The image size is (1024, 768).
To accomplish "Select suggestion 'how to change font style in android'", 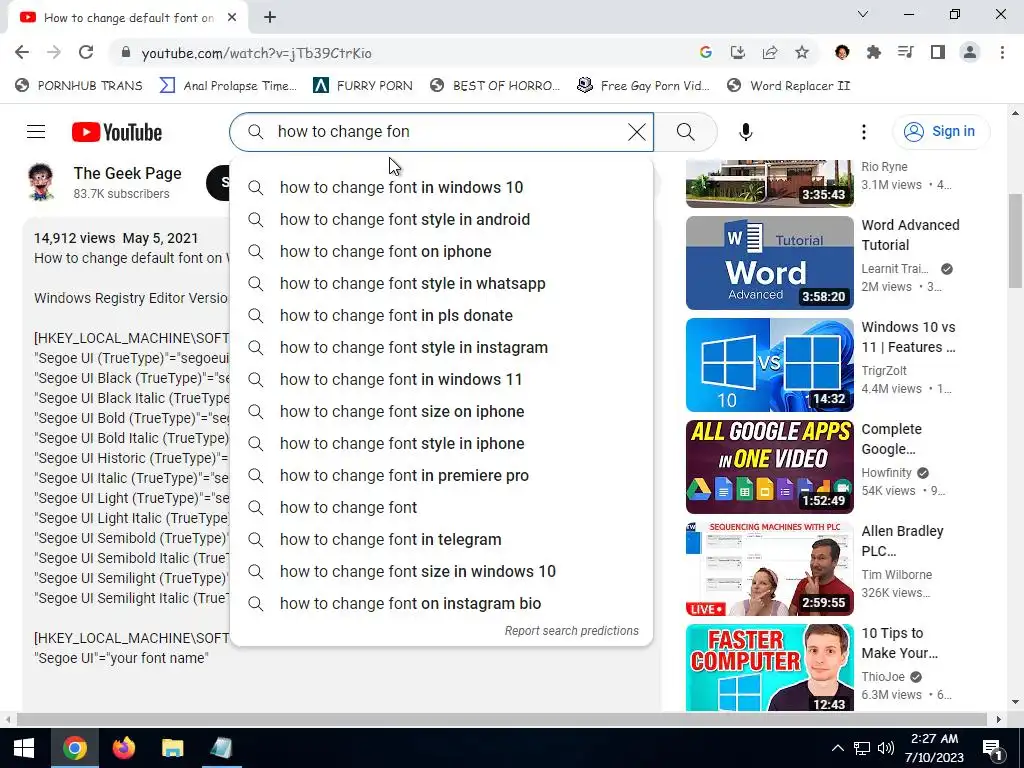I will click(x=441, y=219).
